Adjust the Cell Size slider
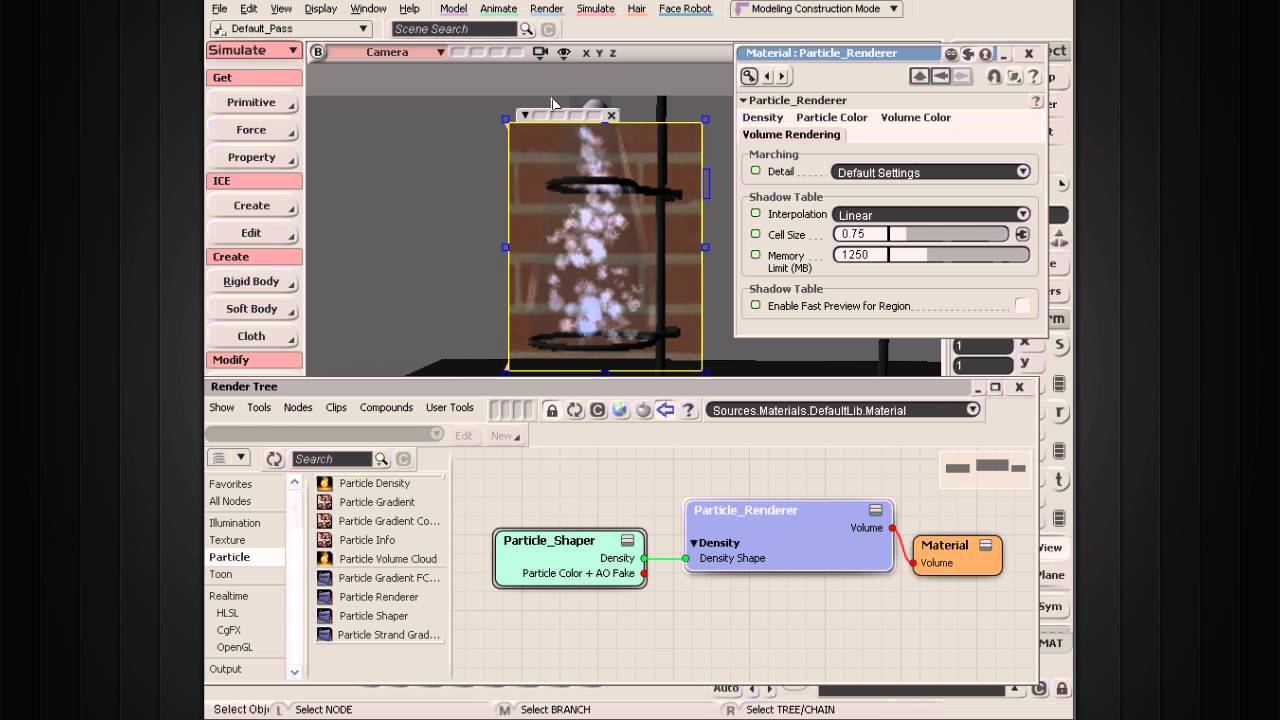Viewport: 1280px width, 720px height. tap(949, 234)
